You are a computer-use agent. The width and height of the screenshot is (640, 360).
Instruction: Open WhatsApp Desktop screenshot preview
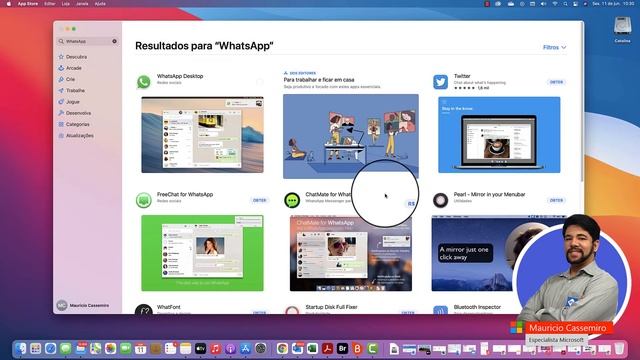click(202, 135)
